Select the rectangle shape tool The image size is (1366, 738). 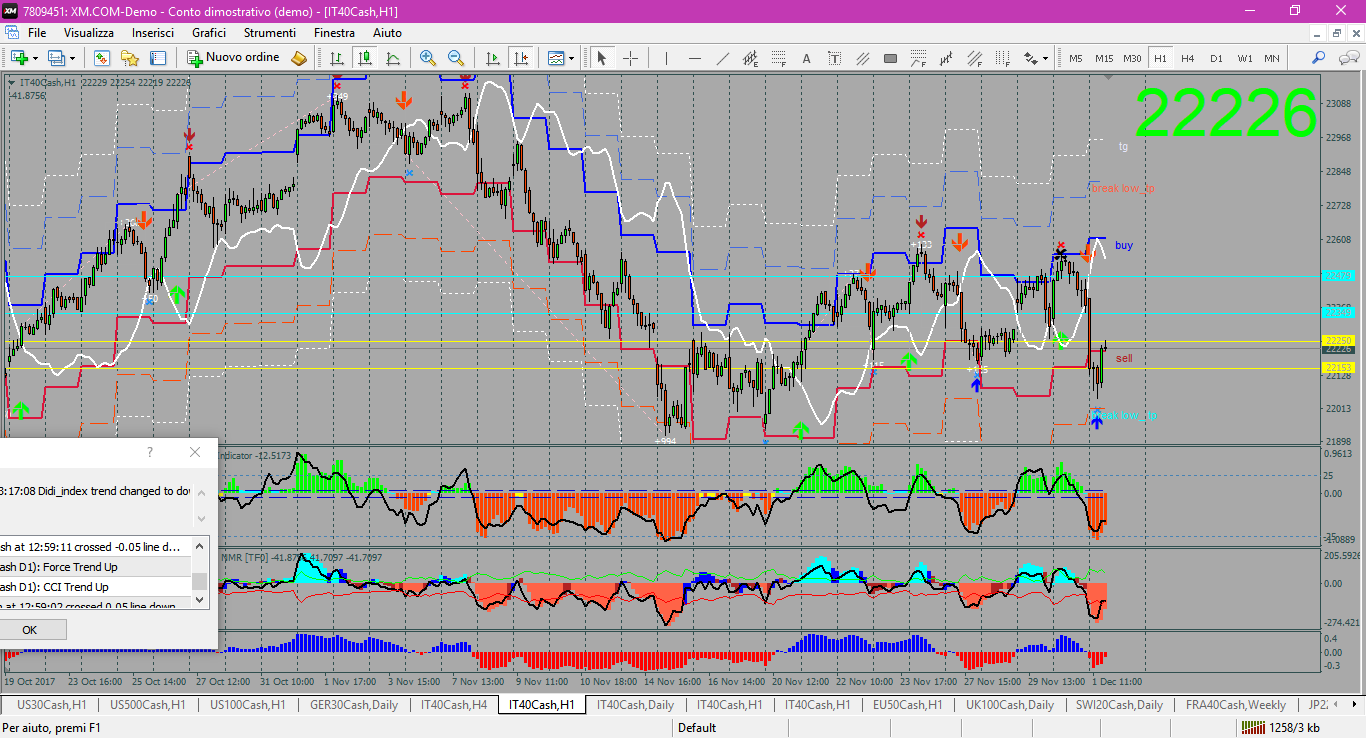(890, 58)
